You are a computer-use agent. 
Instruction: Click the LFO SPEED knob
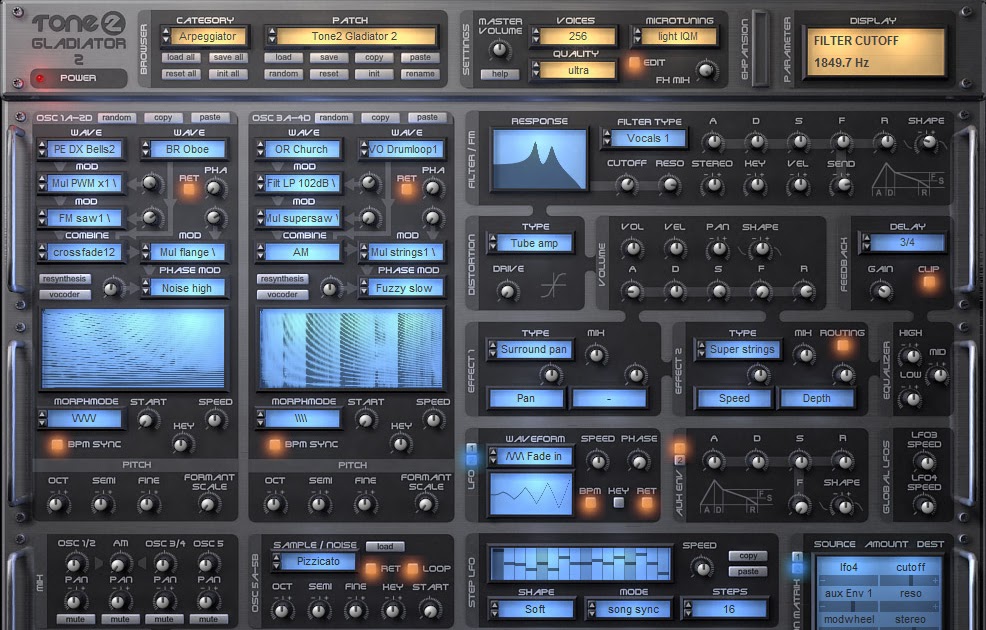click(597, 461)
